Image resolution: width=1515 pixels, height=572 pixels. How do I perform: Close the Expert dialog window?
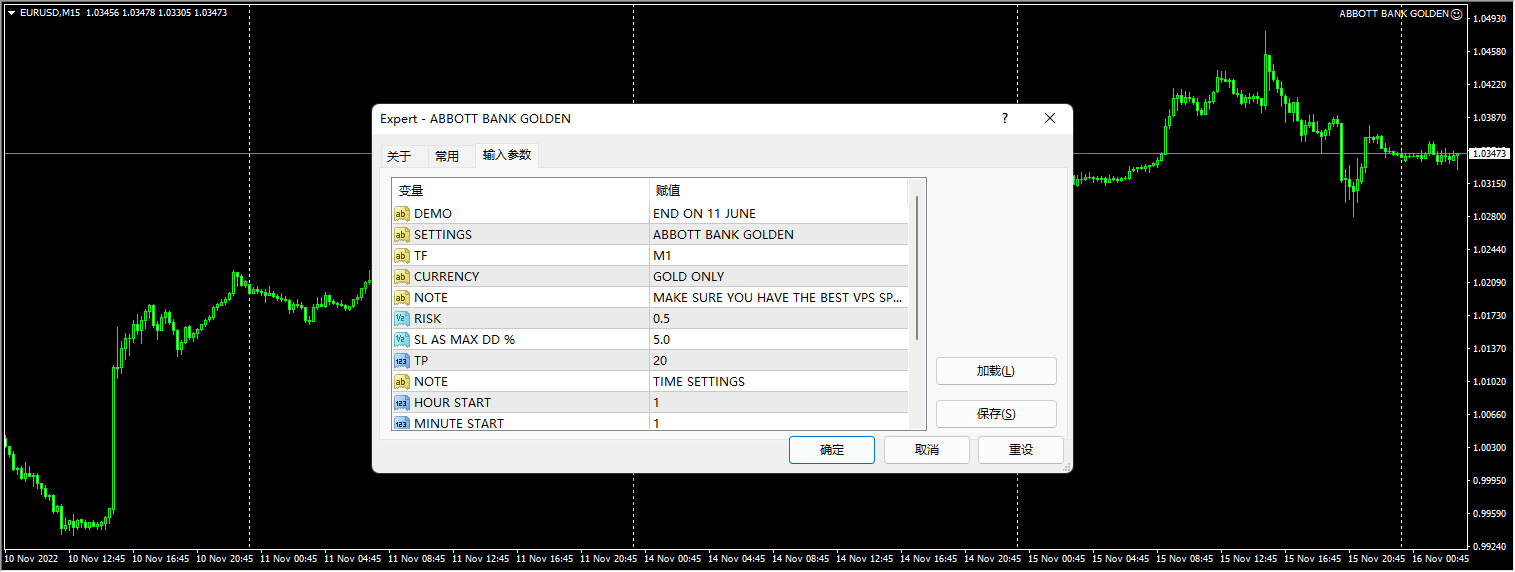1050,118
